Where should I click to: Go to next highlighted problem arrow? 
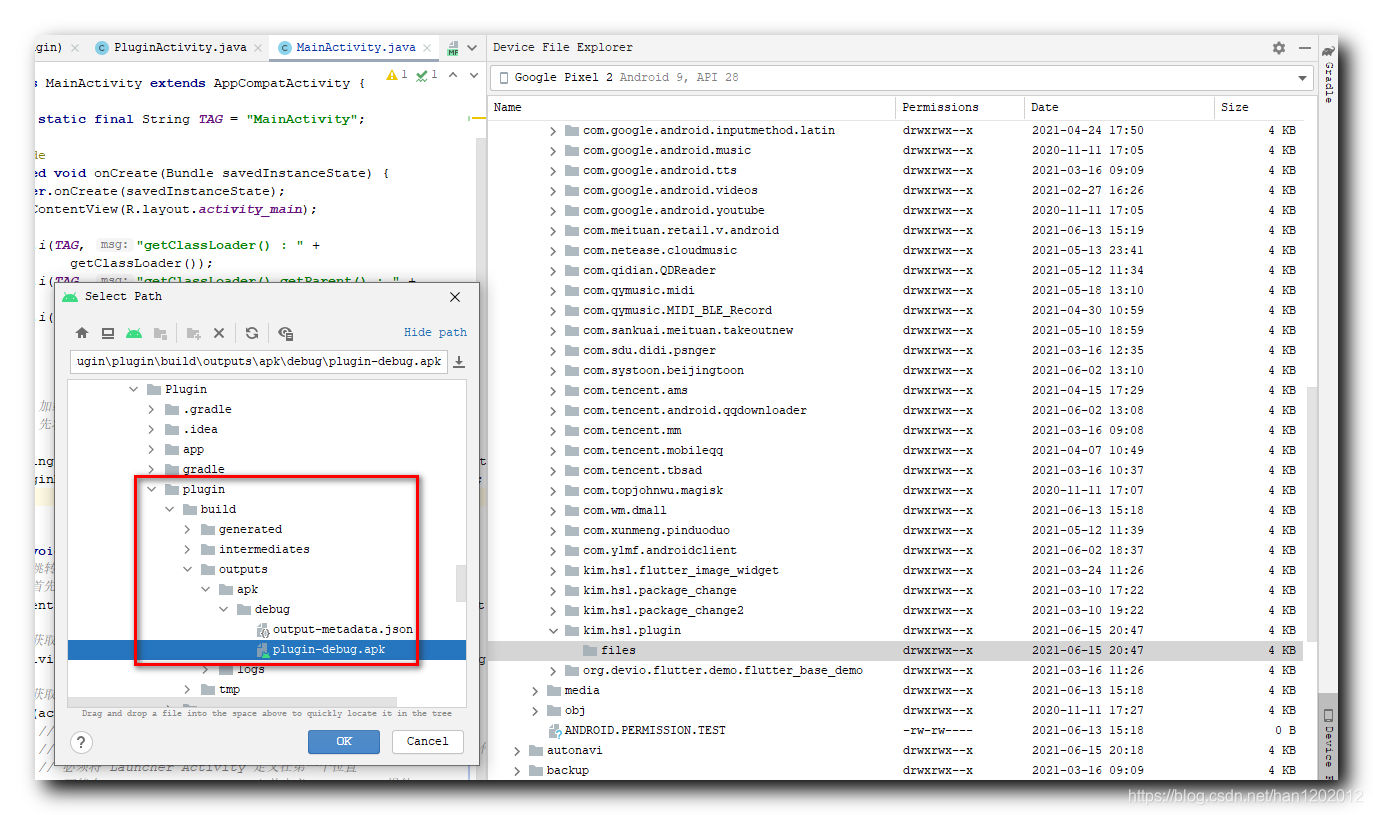coord(472,75)
